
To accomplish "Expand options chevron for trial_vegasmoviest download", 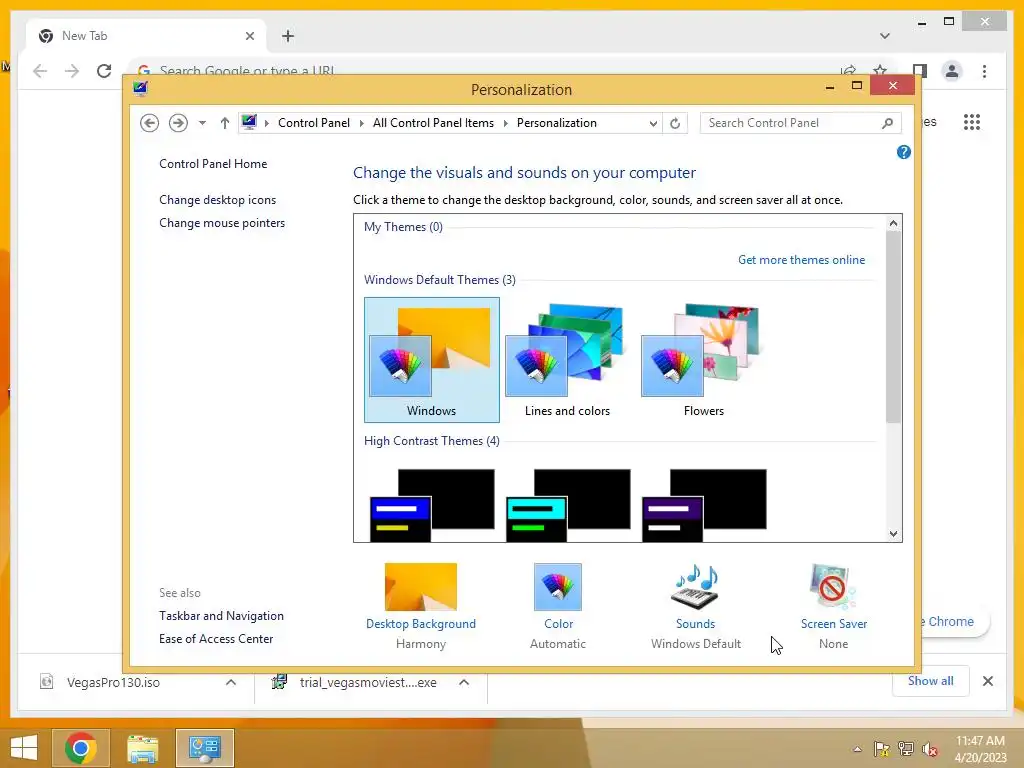I will pyautogui.click(x=464, y=682).
